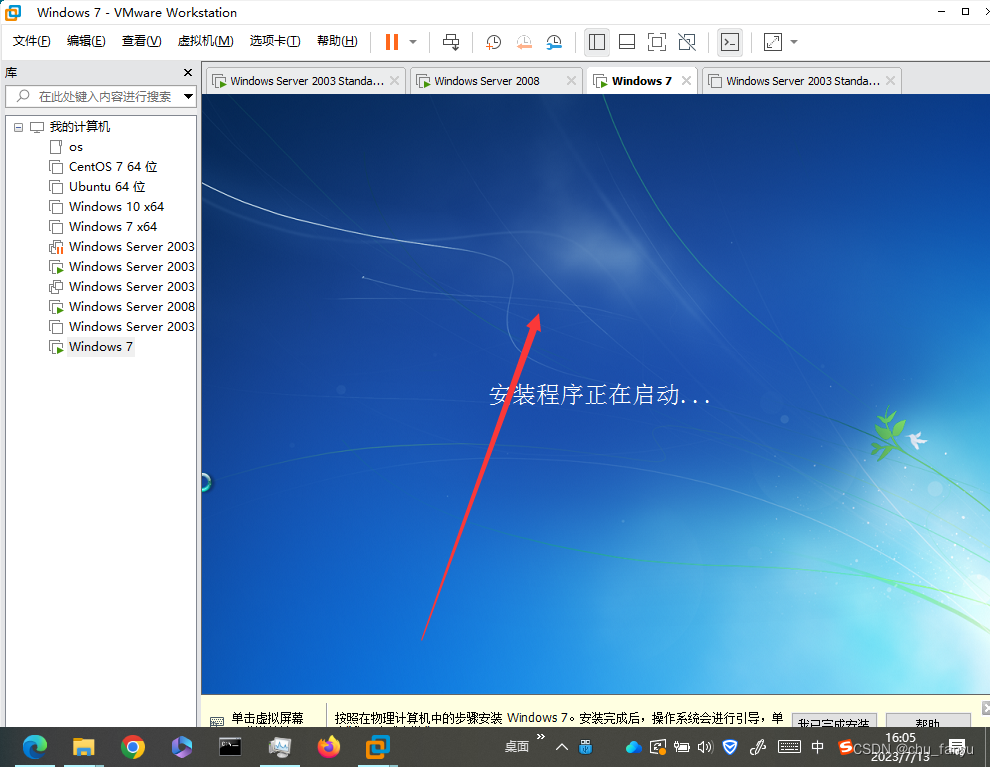Screen dimensions: 990x767
Task: Pause the virtual machine with the orange pause button
Action: pyautogui.click(x=392, y=42)
